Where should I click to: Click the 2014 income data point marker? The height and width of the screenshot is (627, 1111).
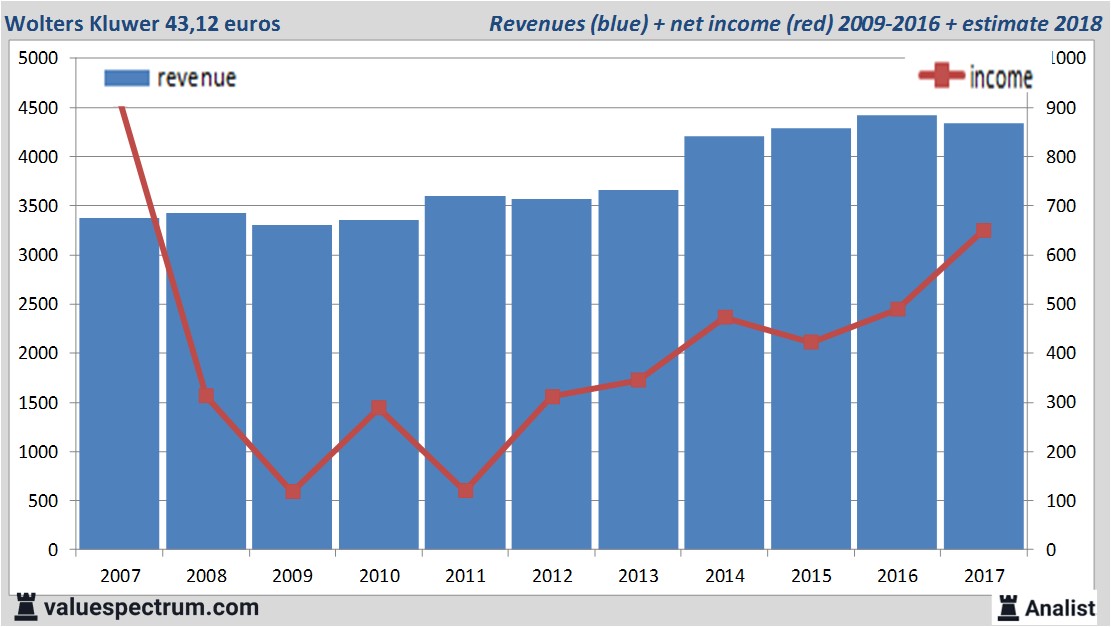[x=725, y=317]
